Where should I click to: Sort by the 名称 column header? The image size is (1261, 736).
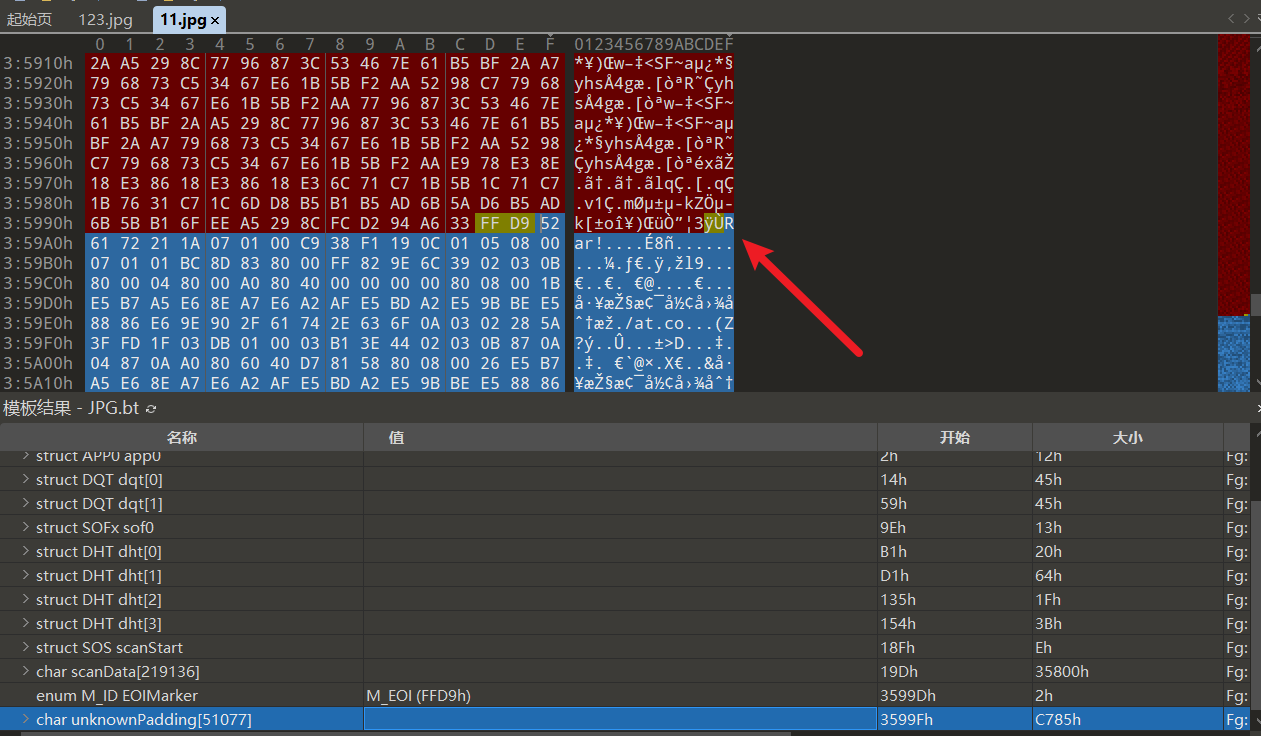click(x=181, y=437)
